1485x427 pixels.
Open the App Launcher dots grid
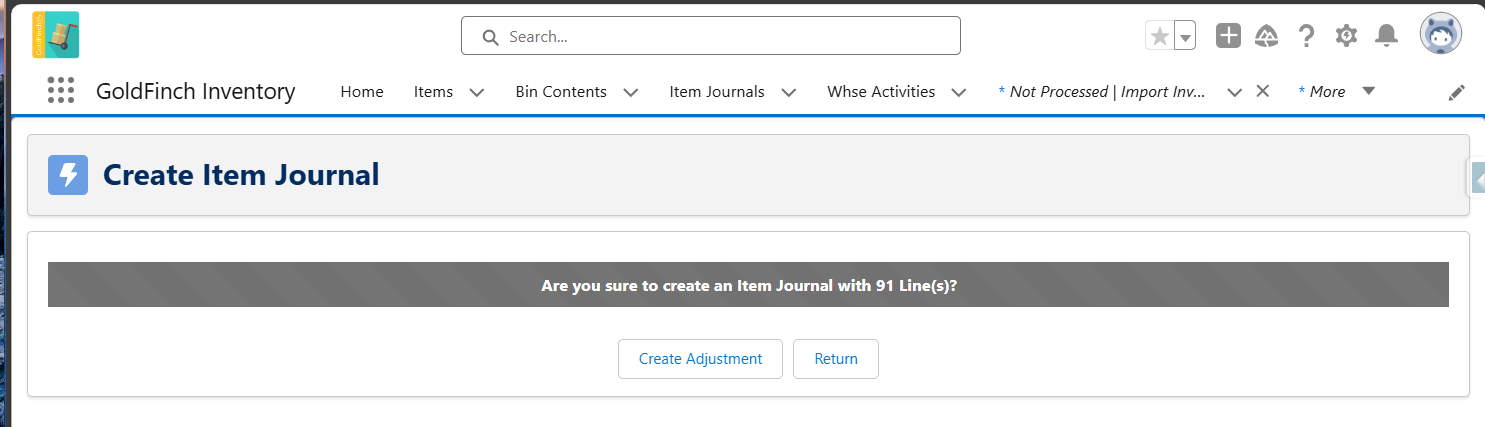pyautogui.click(x=61, y=91)
